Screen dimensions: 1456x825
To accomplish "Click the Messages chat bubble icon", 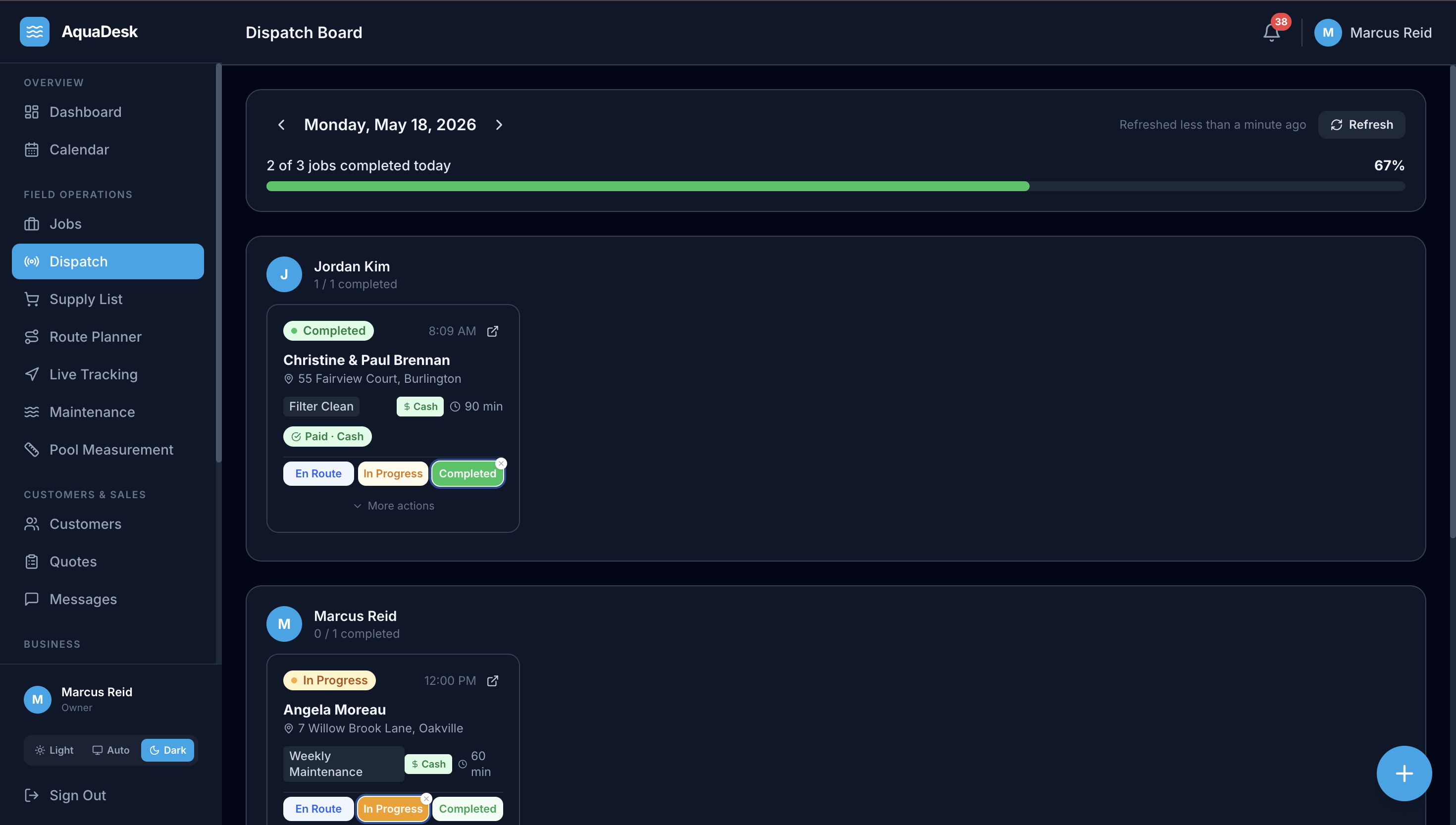I will (x=32, y=599).
